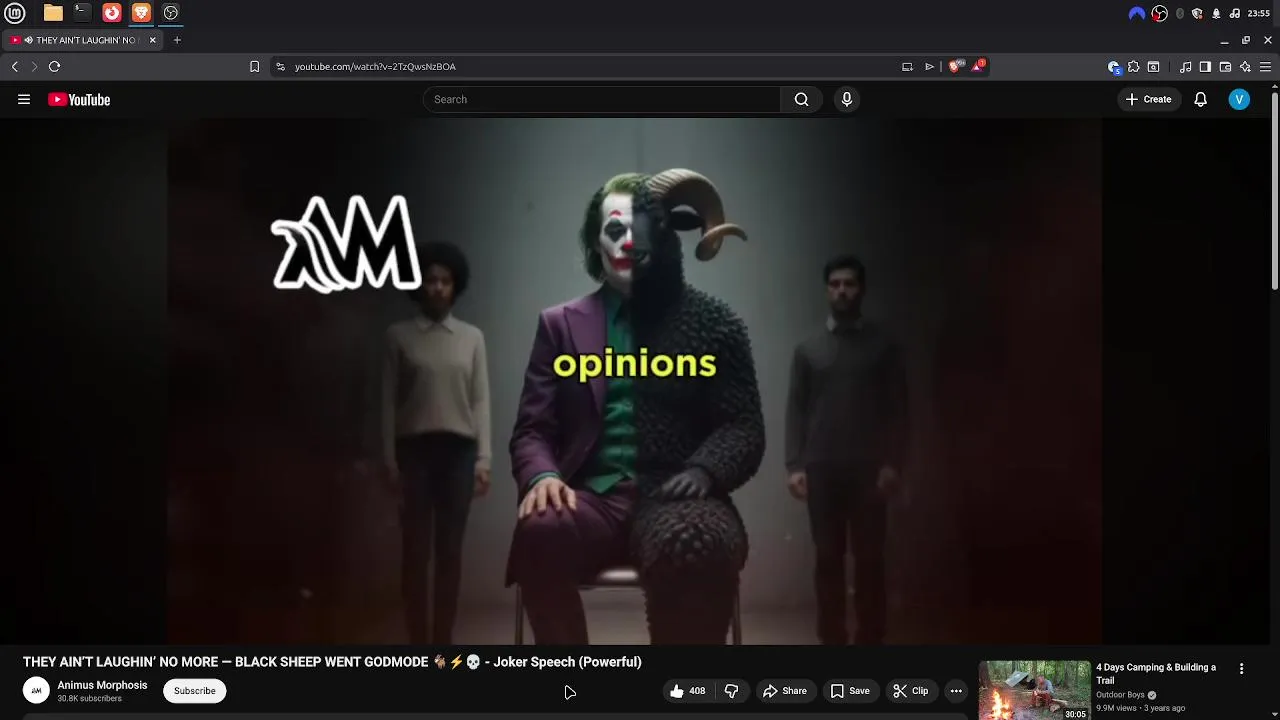
Task: Open the 4 Days Camping video title
Action: [1156, 673]
